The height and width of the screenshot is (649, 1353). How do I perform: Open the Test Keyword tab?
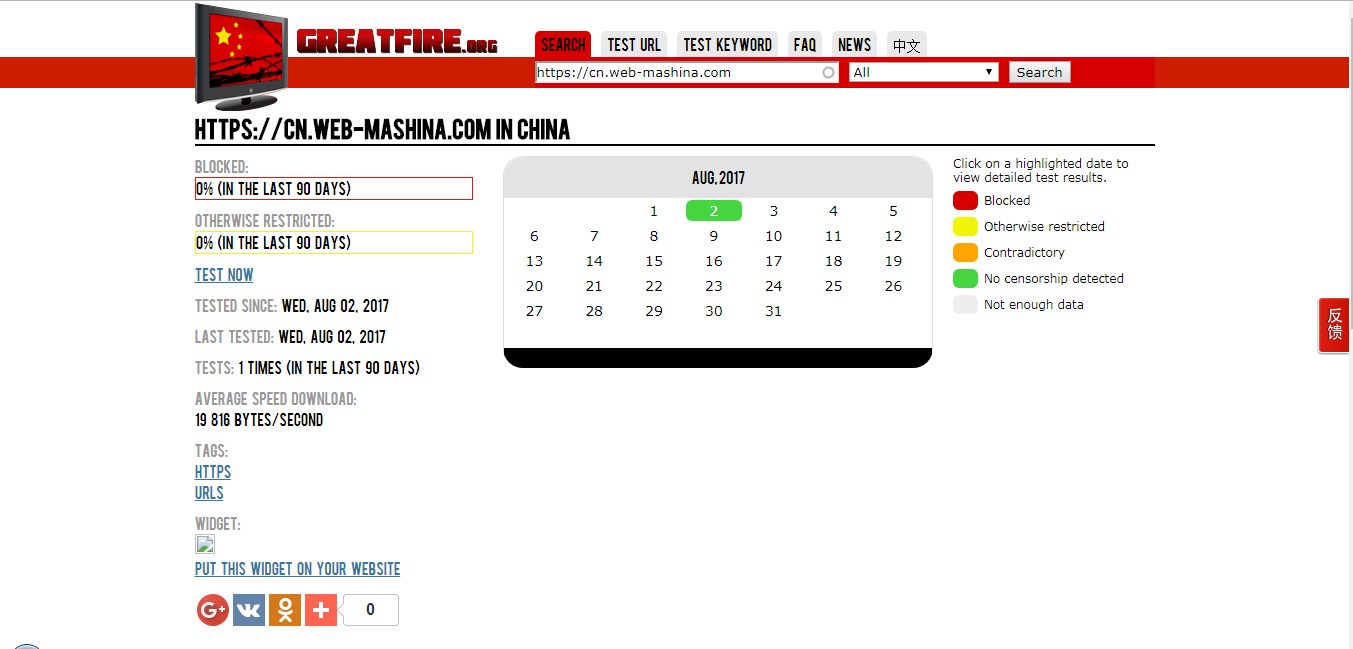coord(727,45)
